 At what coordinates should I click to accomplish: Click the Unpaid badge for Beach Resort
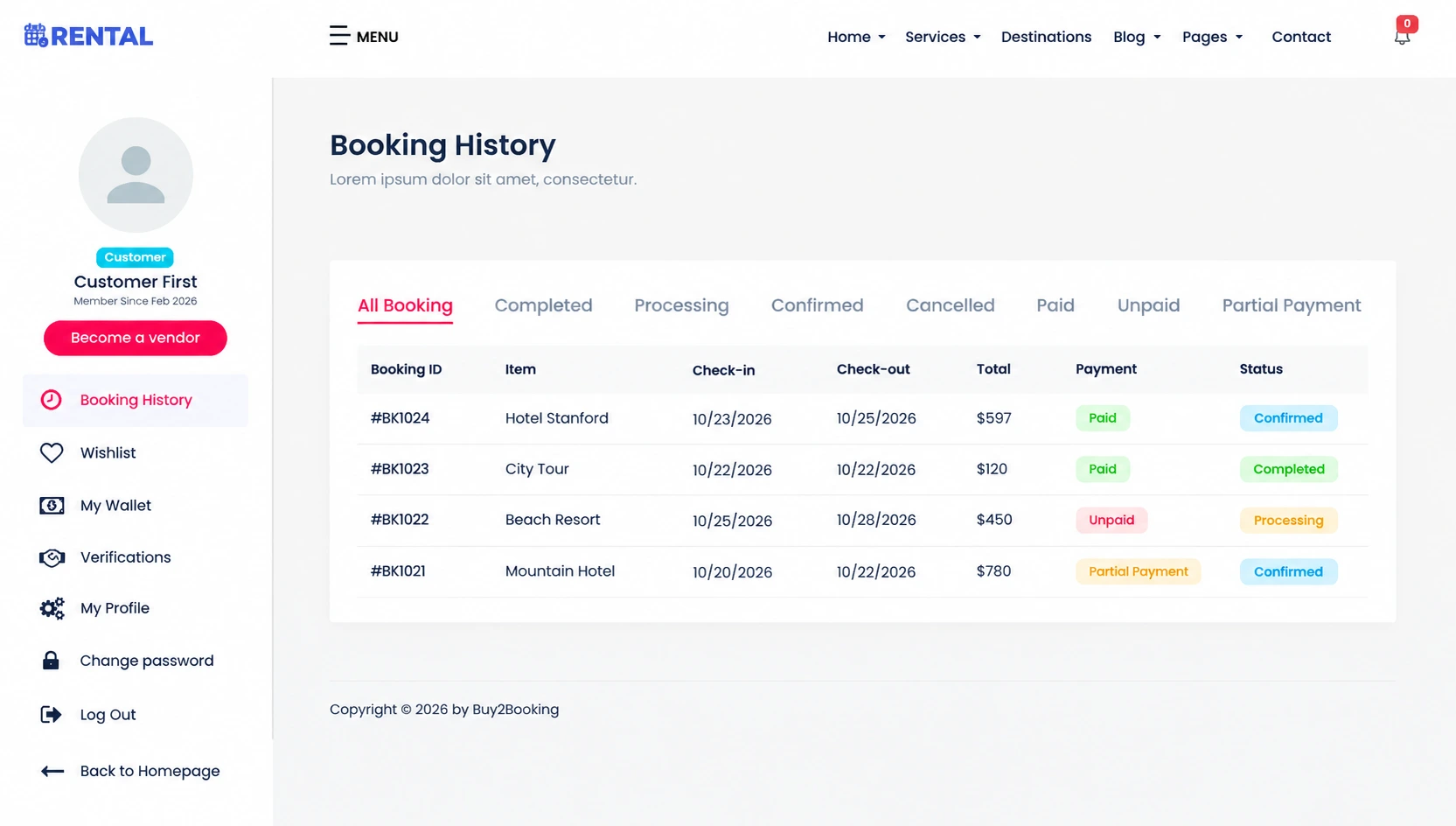[1111, 520]
